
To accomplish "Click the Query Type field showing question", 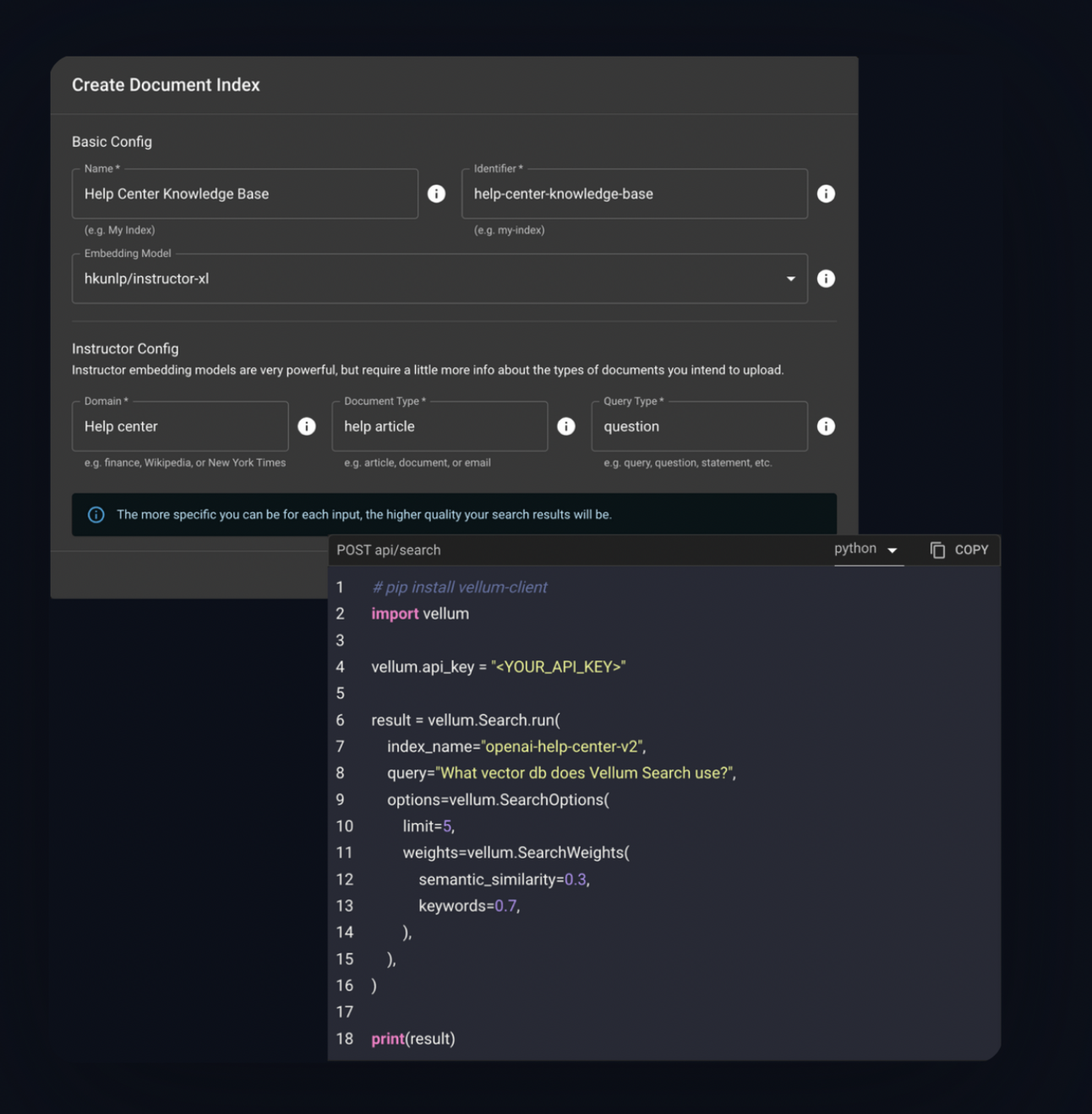I will [699, 426].
